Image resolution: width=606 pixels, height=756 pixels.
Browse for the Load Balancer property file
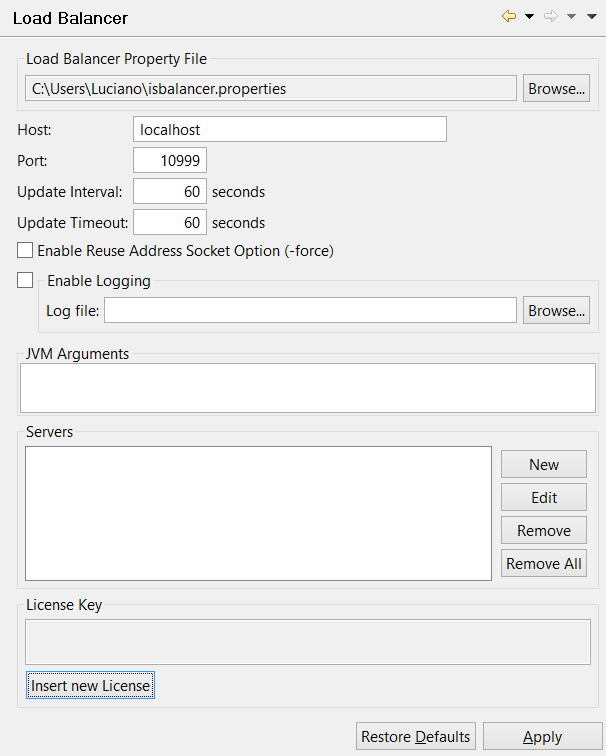pyautogui.click(x=556, y=89)
